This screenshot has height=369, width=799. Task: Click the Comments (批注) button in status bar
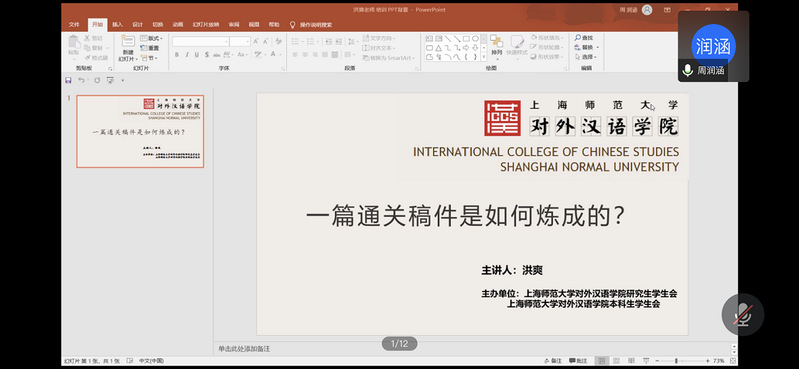(x=578, y=361)
